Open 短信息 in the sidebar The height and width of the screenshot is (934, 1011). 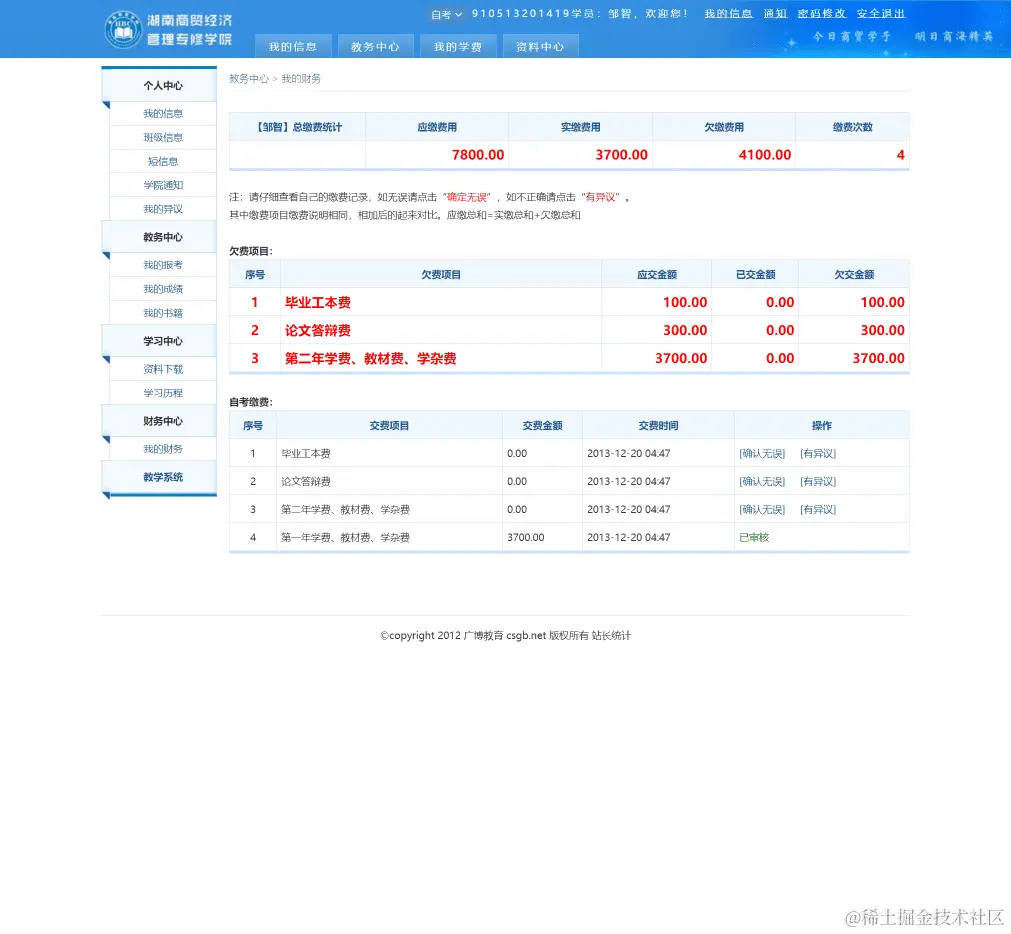[x=163, y=161]
